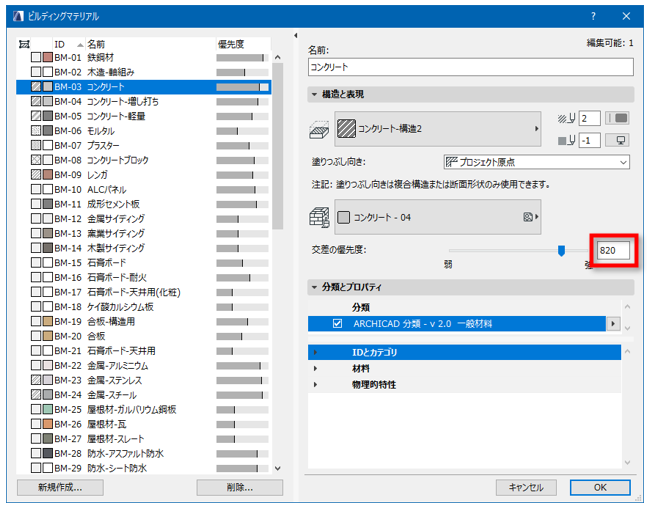This screenshot has width=653, height=512.
Task: Select the BM-29 防水-シート防水 row
Action: (144, 468)
